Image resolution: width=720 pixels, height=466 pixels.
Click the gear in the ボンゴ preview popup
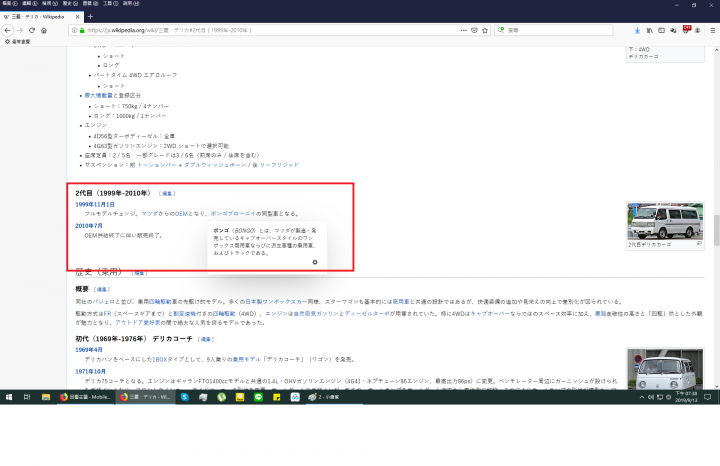tap(315, 262)
